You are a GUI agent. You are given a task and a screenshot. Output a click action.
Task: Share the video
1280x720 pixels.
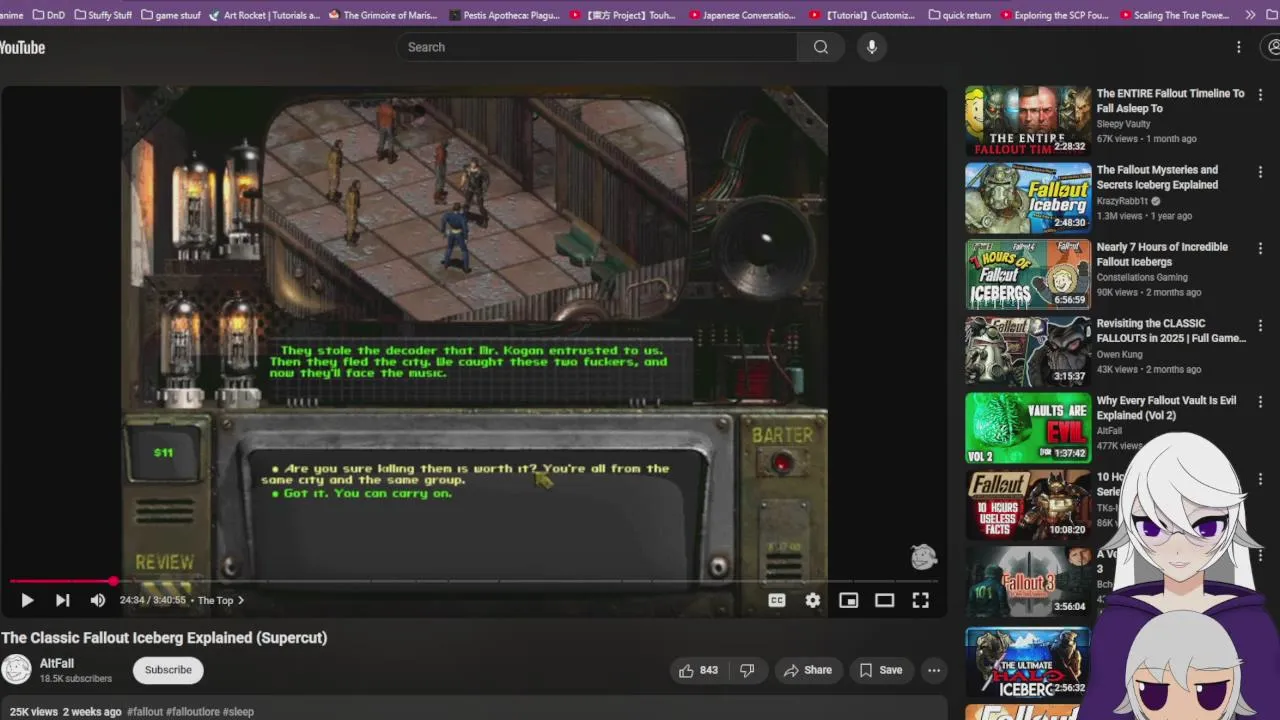(x=807, y=670)
